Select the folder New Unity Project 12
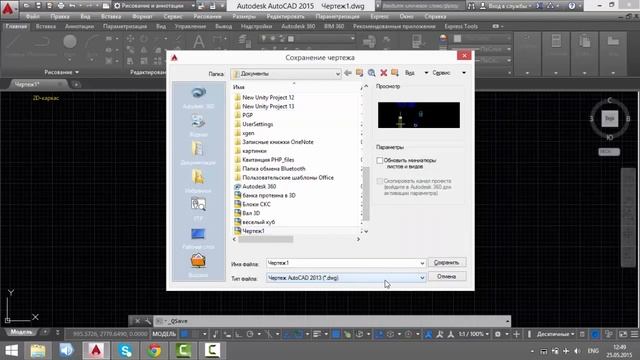 pos(264,98)
